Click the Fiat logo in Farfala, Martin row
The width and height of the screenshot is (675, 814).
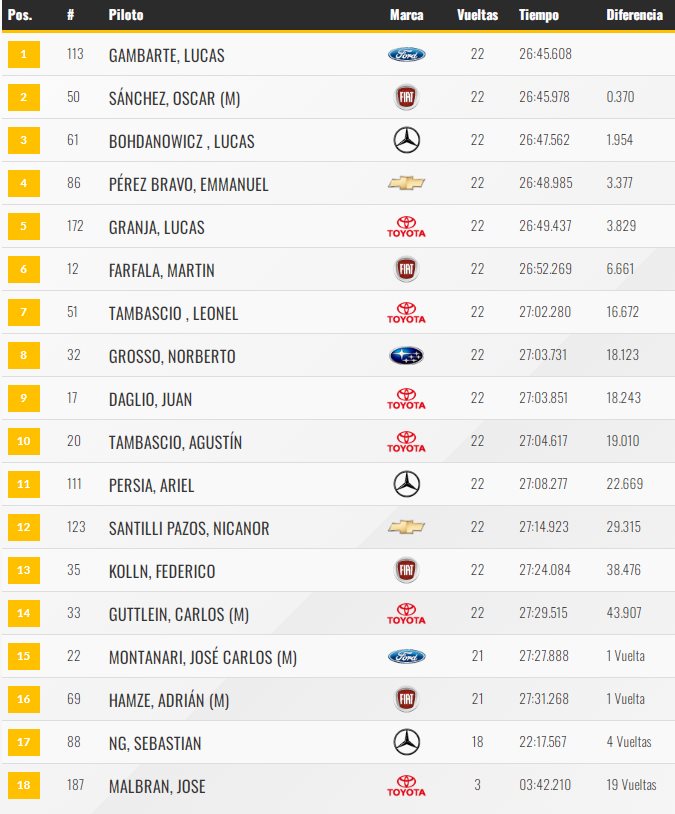(x=407, y=269)
